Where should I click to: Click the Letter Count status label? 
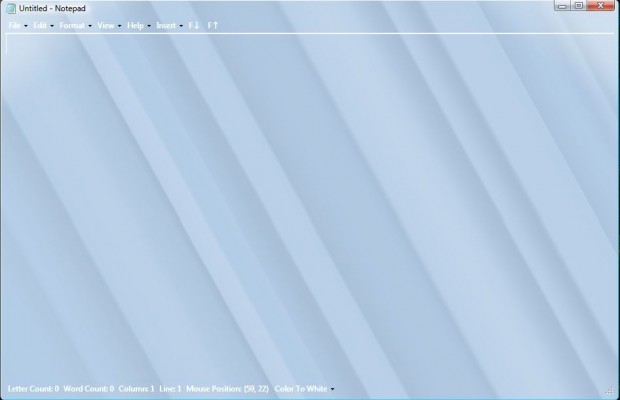pos(33,388)
